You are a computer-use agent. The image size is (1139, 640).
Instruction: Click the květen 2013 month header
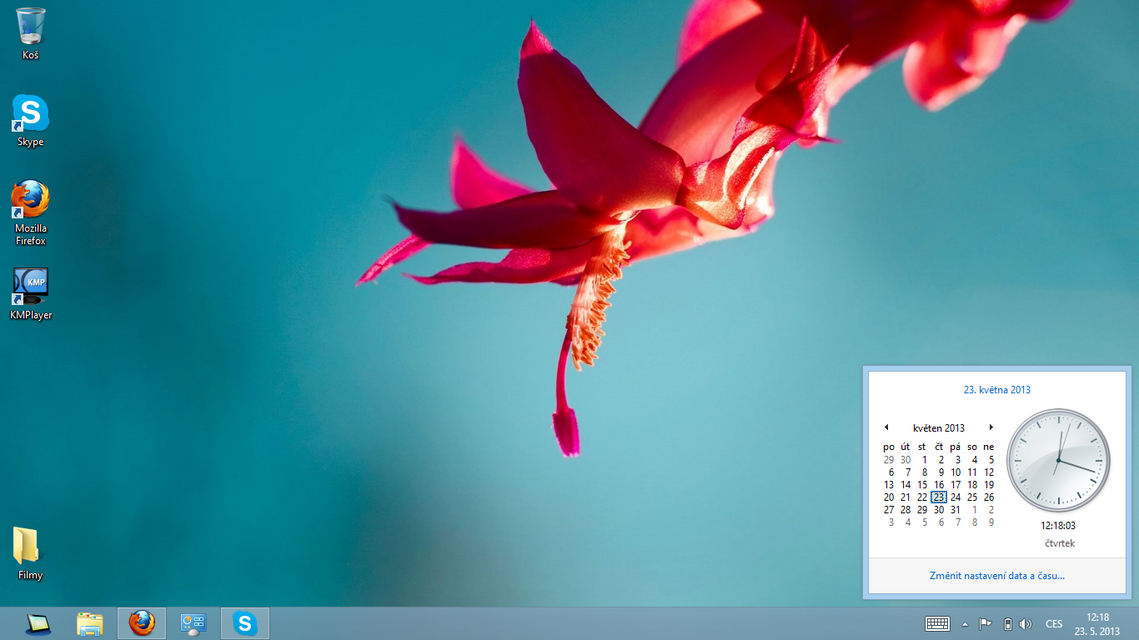tap(938, 427)
